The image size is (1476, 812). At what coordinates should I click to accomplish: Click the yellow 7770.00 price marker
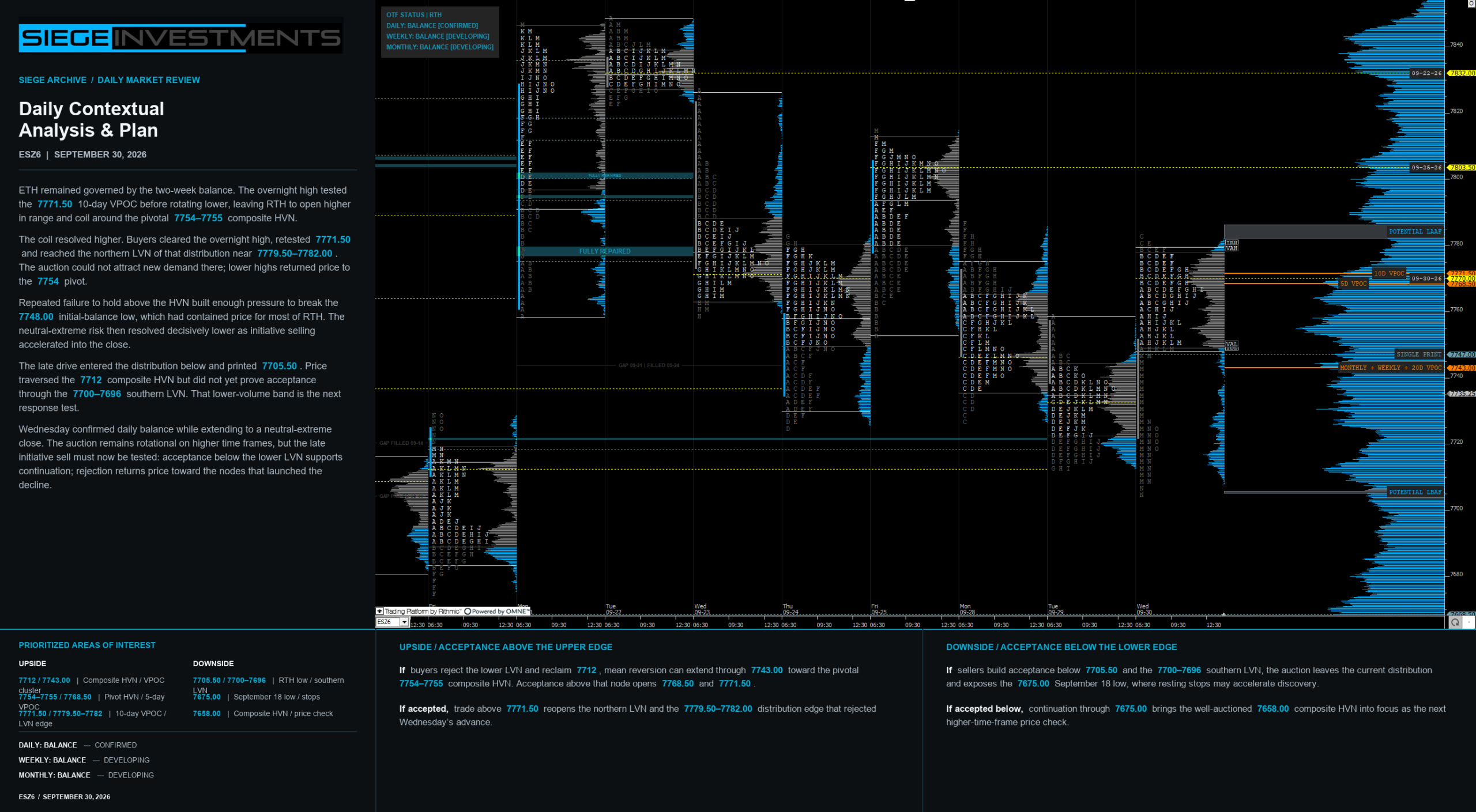(1462, 278)
